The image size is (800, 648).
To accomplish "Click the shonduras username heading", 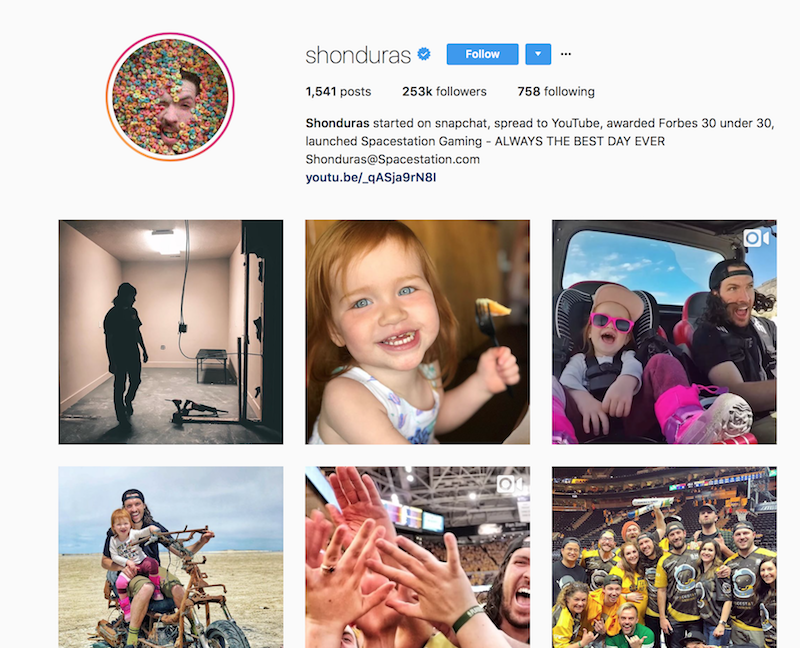I will [x=358, y=55].
